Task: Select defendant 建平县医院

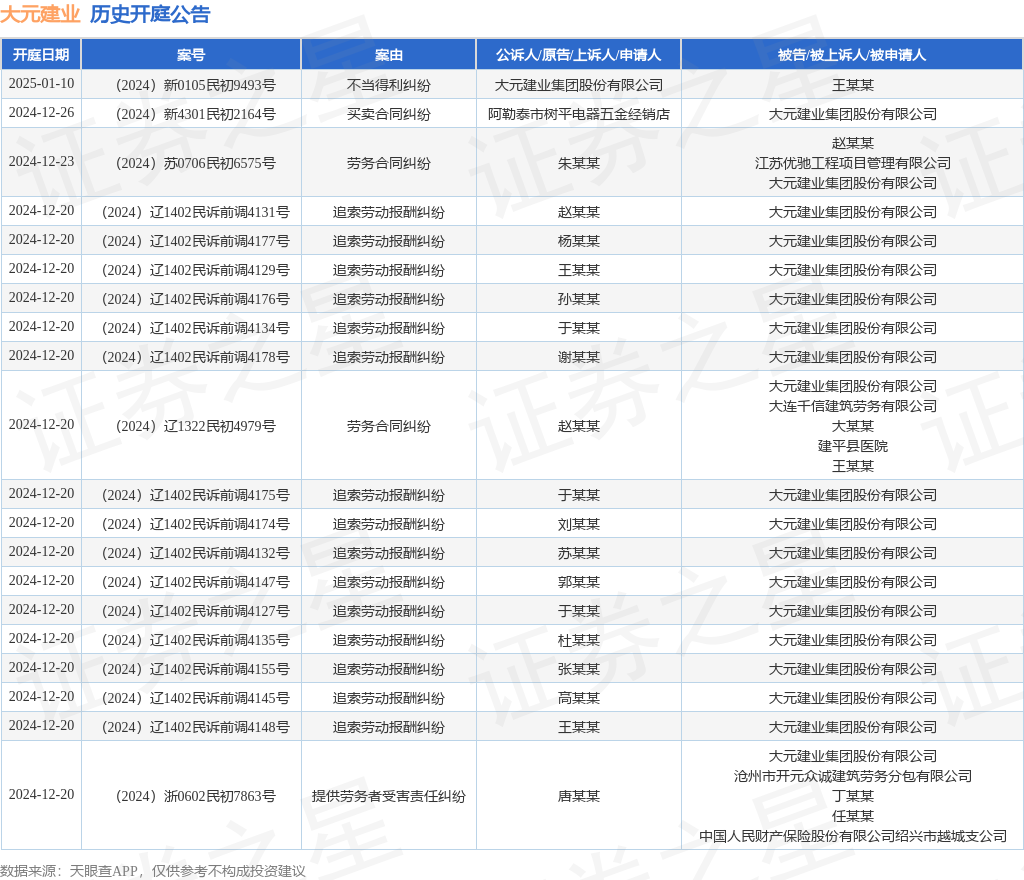Action: [852, 447]
